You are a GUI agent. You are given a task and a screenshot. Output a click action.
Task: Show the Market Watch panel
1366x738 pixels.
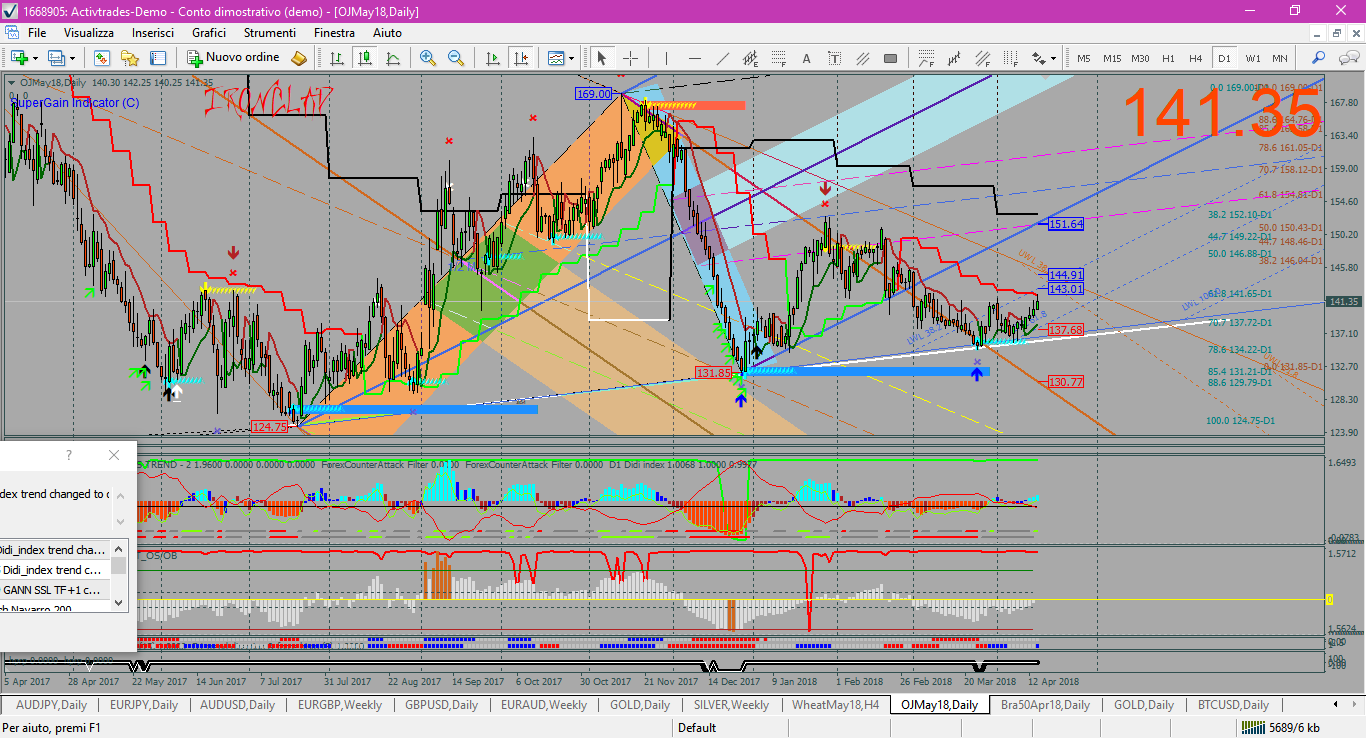point(101,58)
